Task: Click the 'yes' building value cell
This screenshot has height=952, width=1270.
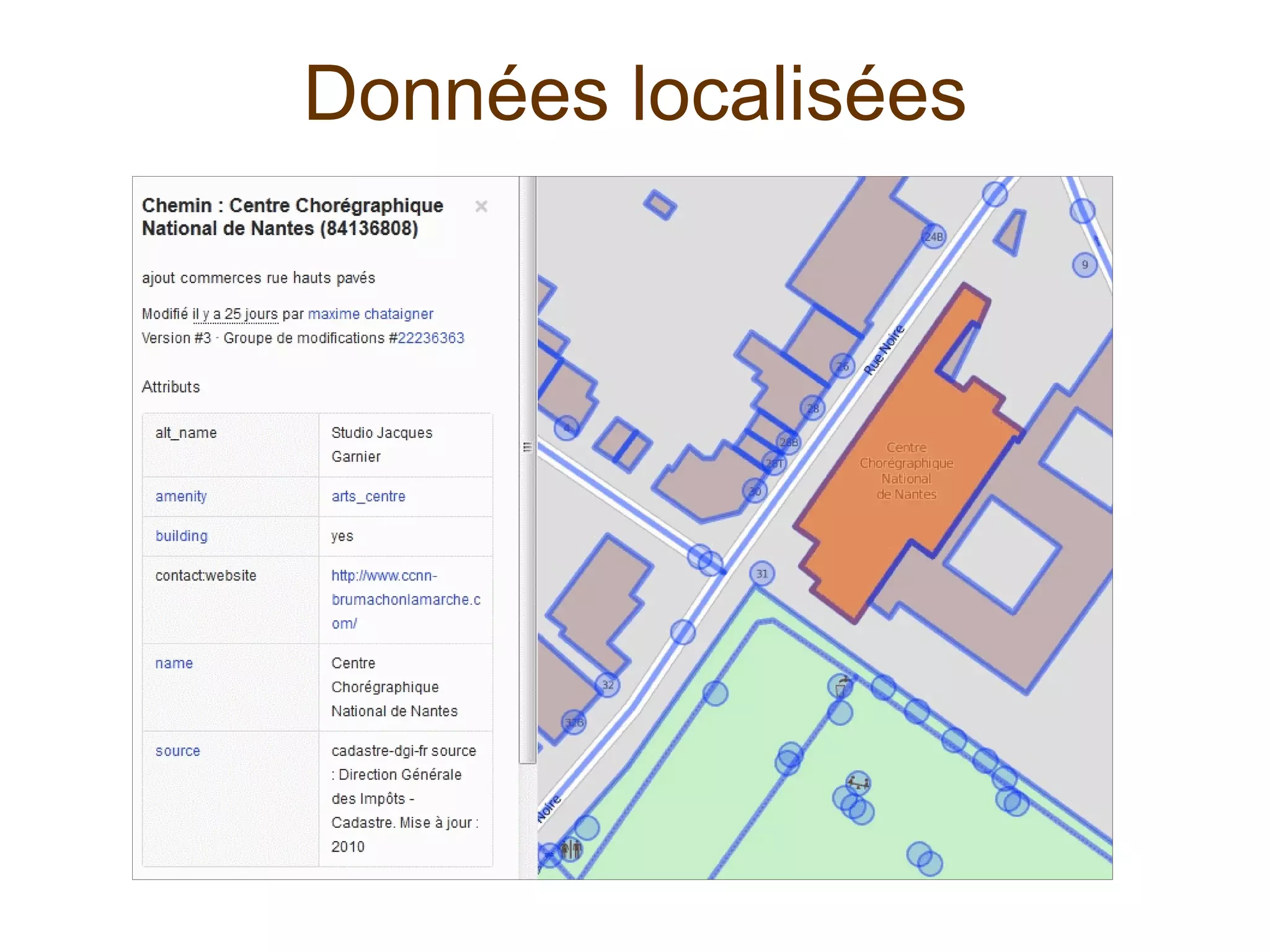Action: point(406,536)
